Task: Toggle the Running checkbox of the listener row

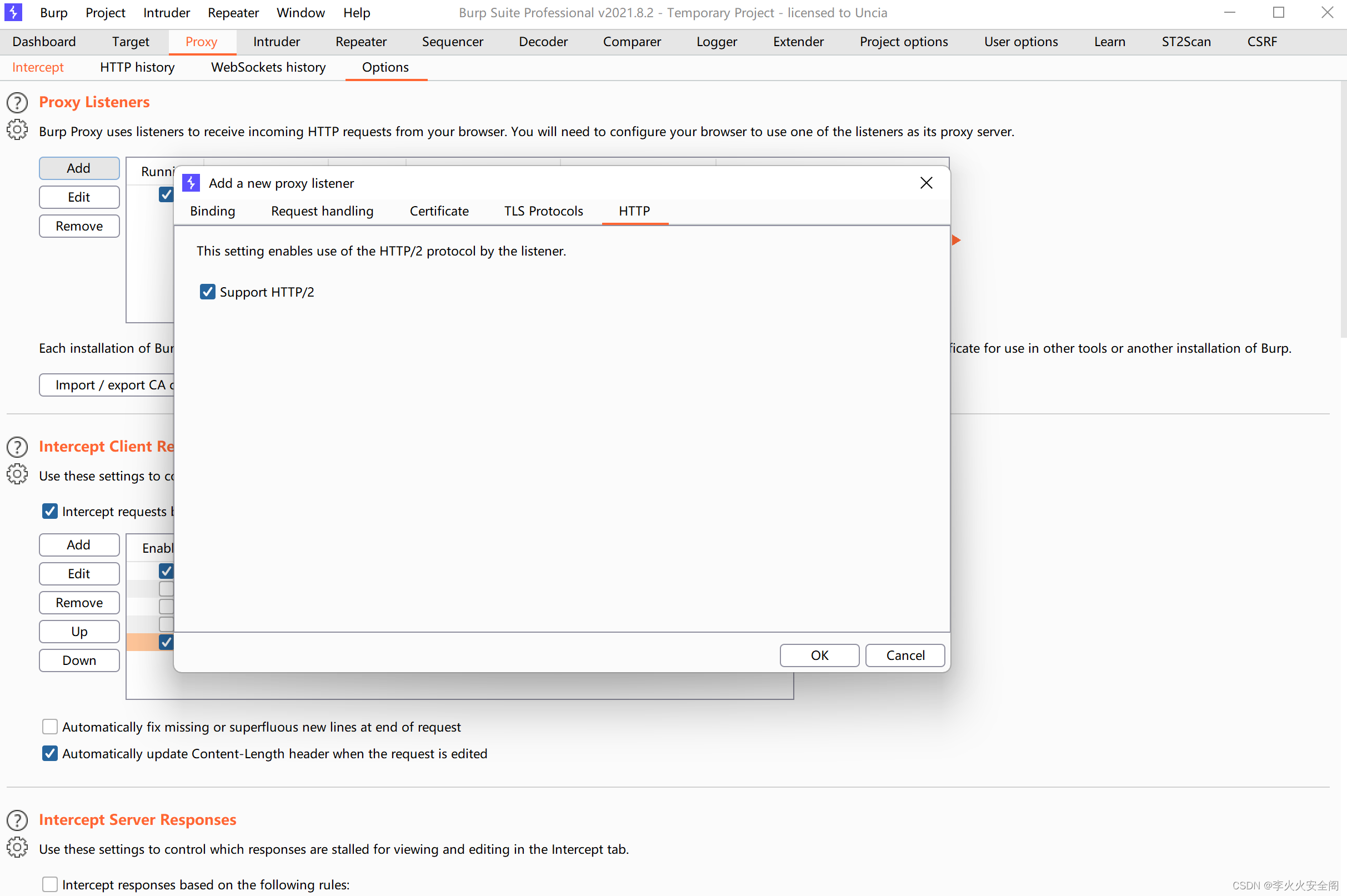Action: pyautogui.click(x=166, y=194)
